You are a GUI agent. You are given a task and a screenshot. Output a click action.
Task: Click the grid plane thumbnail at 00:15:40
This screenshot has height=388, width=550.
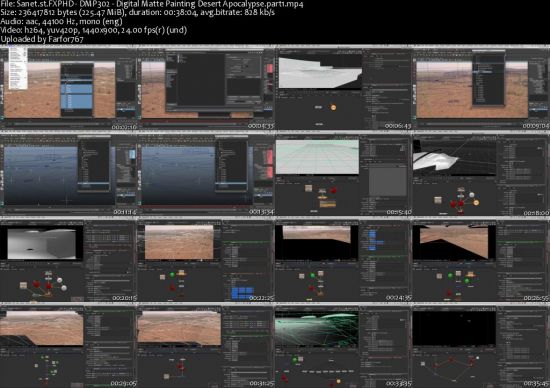(x=344, y=174)
